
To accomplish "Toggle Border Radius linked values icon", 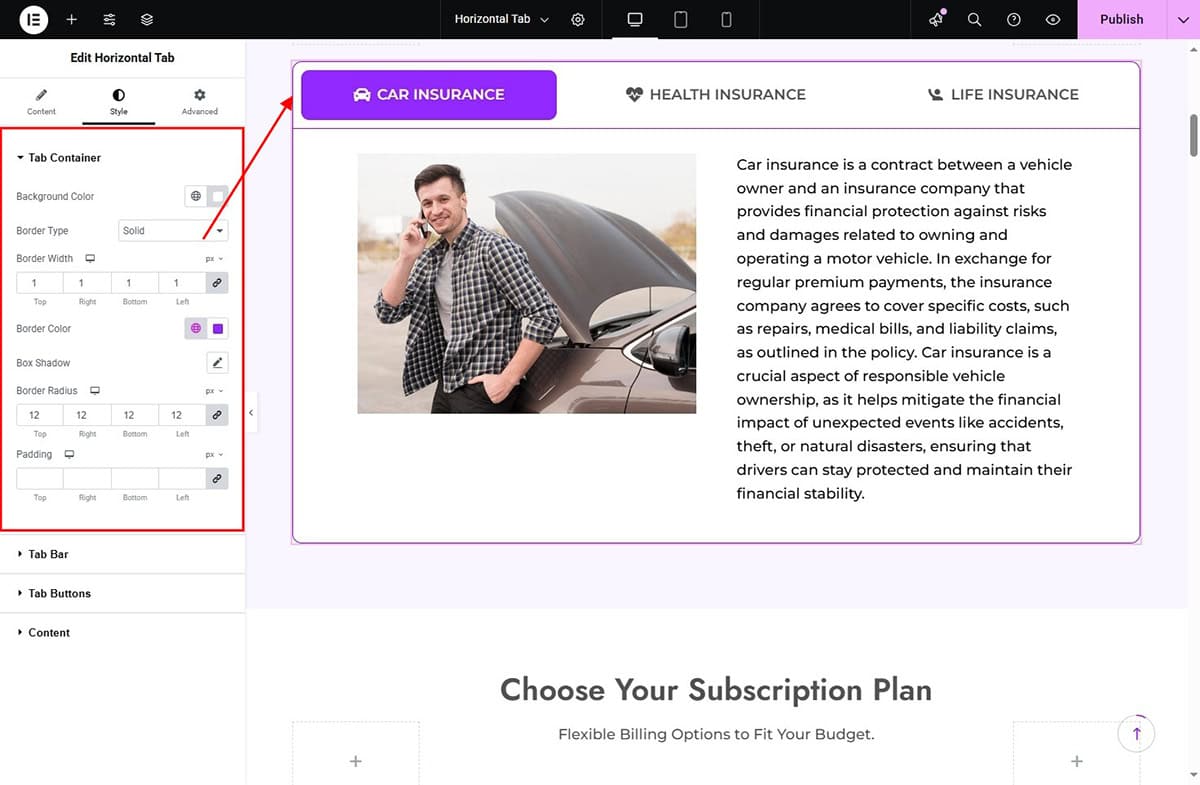I will pyautogui.click(x=217, y=414).
